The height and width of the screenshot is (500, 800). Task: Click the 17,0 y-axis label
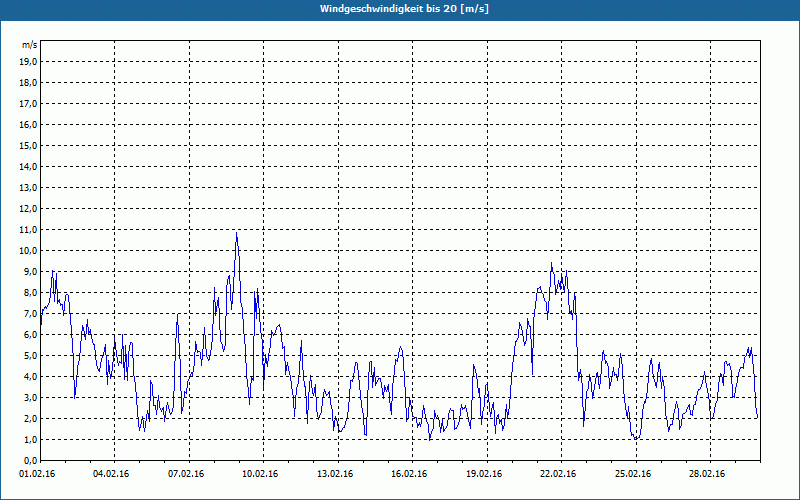click(x=29, y=104)
